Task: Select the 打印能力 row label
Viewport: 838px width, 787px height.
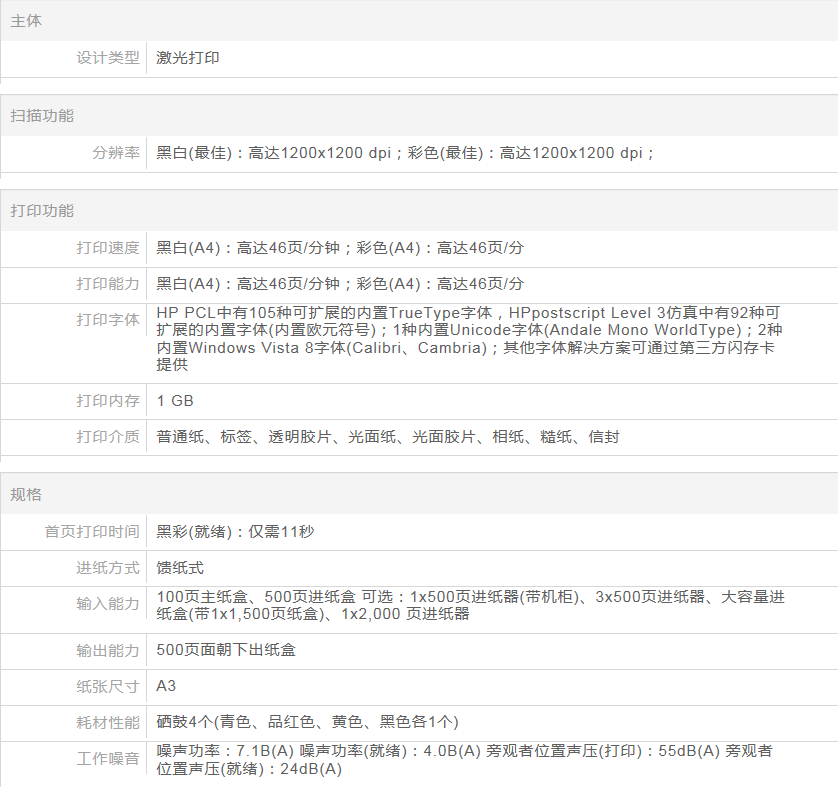Action: point(108,284)
